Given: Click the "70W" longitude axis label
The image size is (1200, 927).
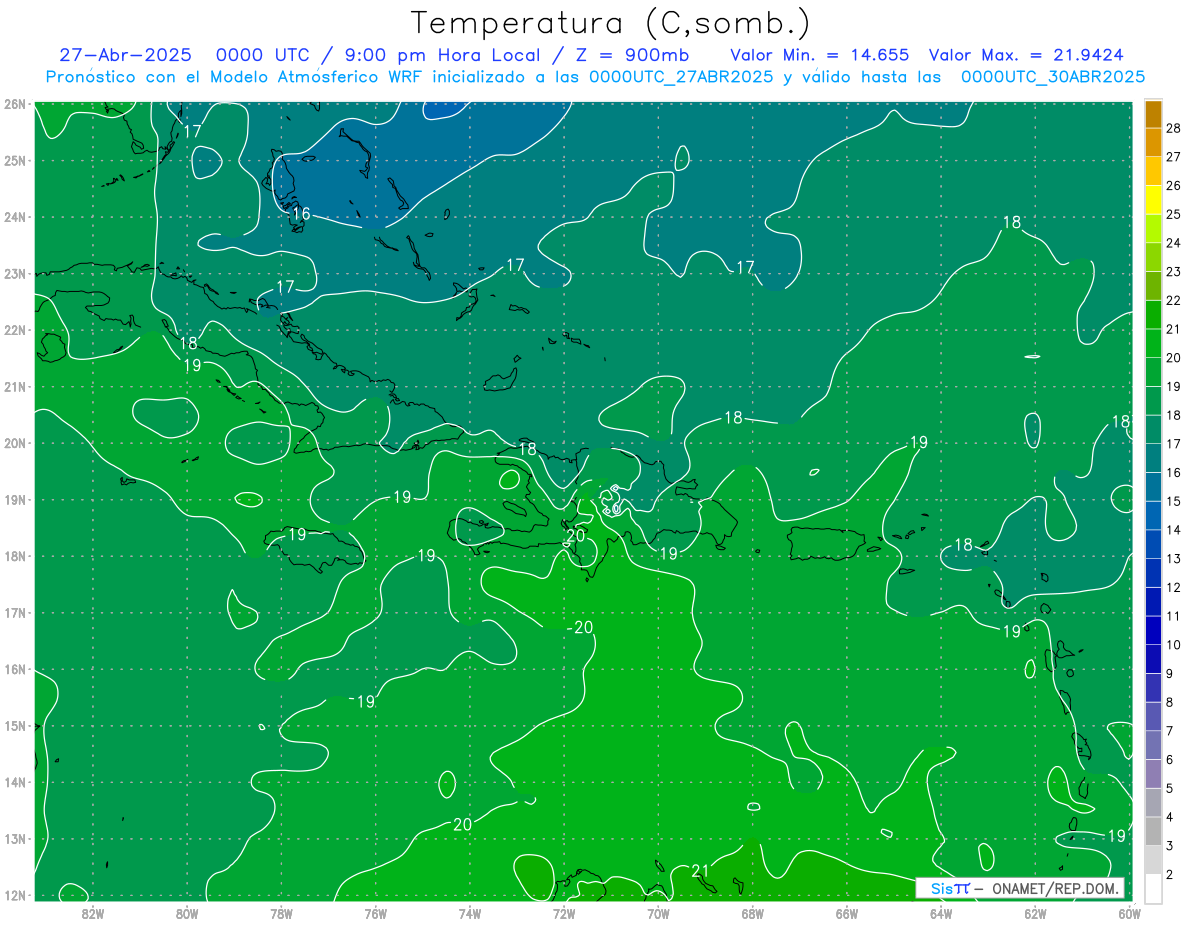Looking at the screenshot, I should (x=658, y=913).
